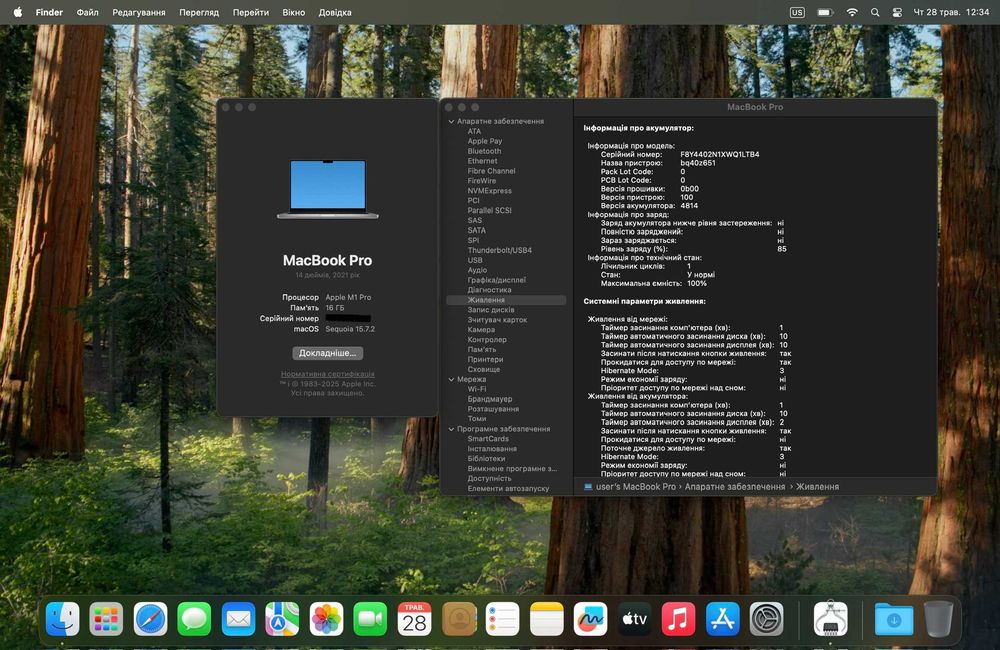
Task: Click battery status icon in menu bar
Action: coord(825,12)
